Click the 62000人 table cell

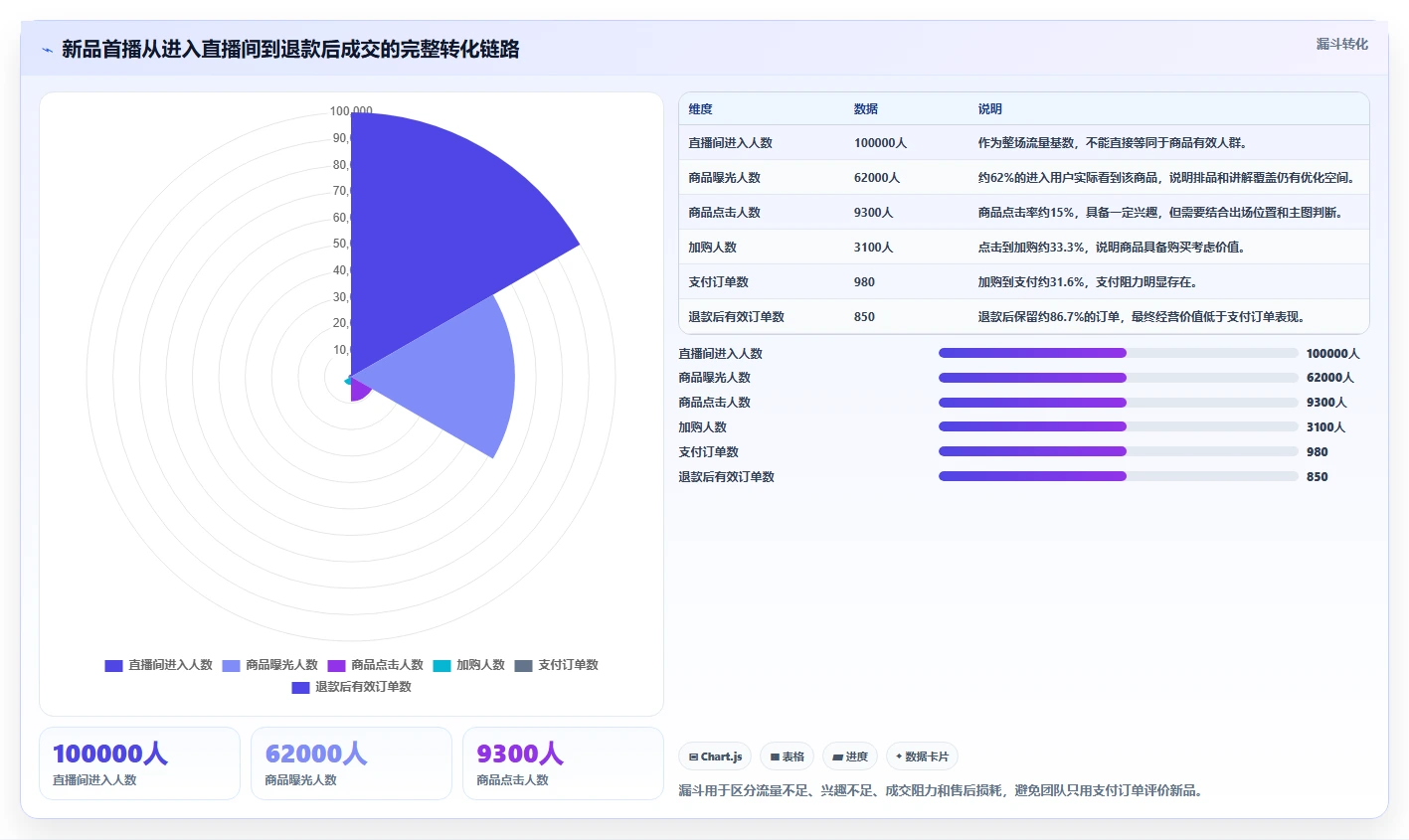click(876, 178)
